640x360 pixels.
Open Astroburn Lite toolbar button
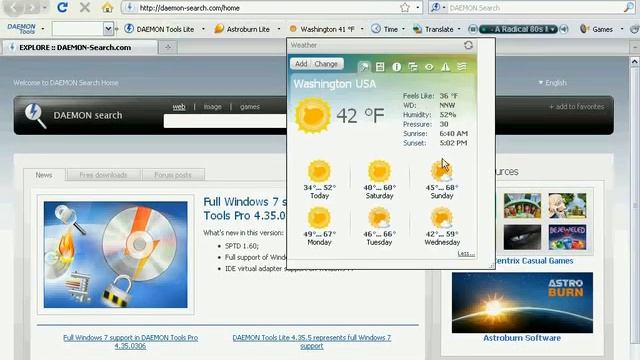click(242, 29)
